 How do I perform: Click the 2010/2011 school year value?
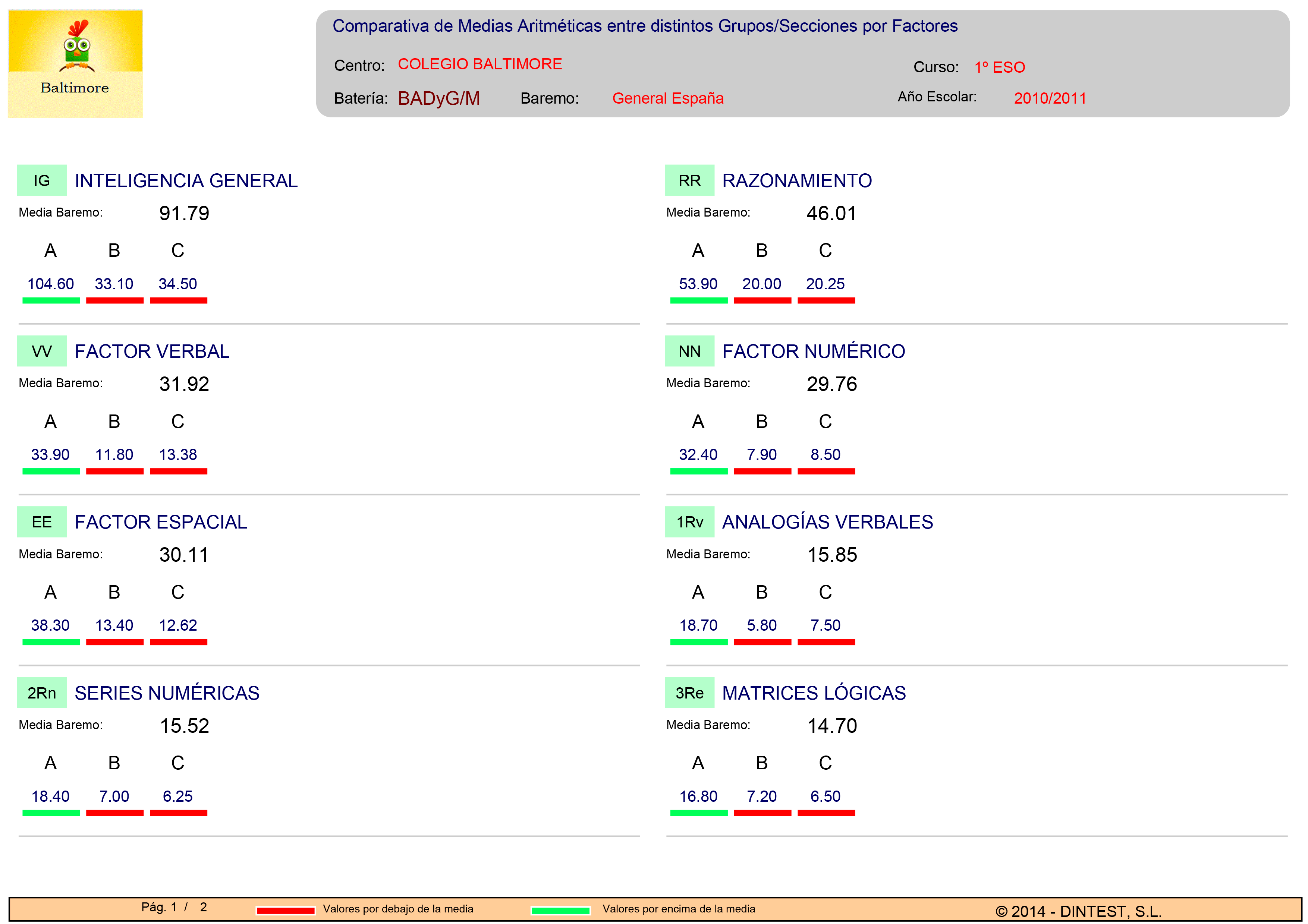[1050, 98]
